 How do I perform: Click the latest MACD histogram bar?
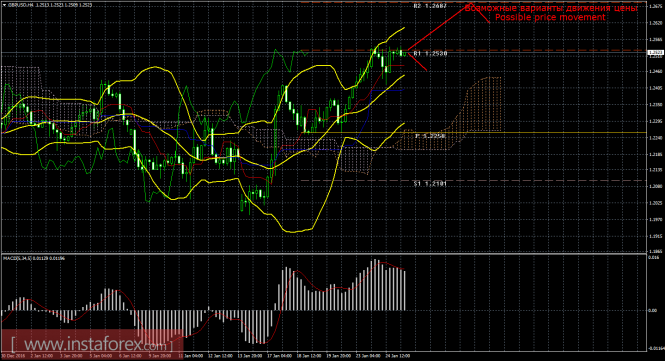pyautogui.click(x=405, y=290)
